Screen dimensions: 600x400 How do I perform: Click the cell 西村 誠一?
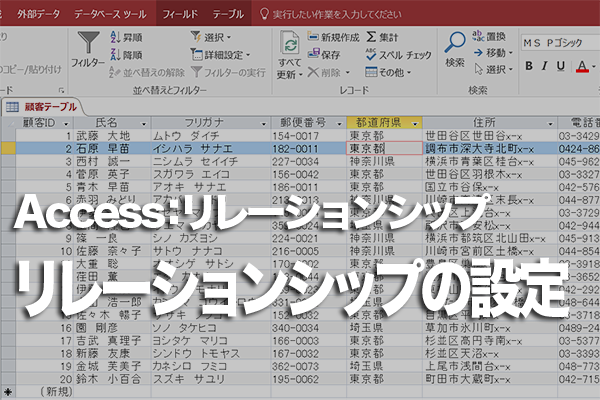[112, 162]
